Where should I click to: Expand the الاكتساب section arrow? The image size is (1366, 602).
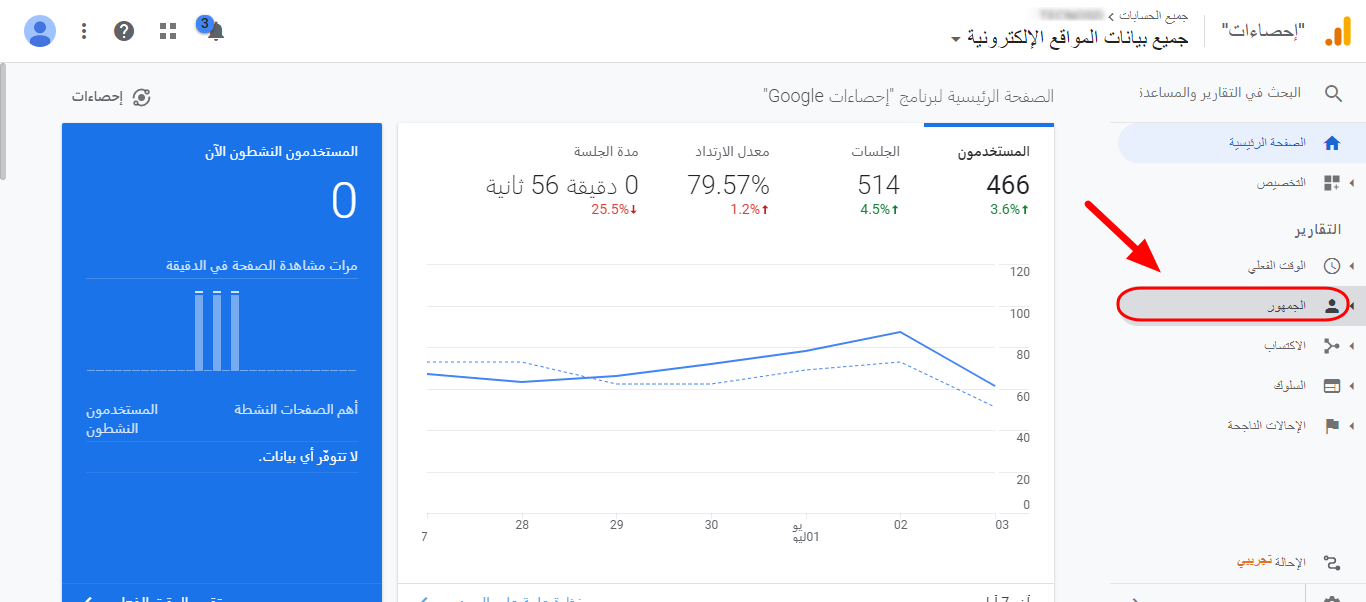click(1352, 346)
